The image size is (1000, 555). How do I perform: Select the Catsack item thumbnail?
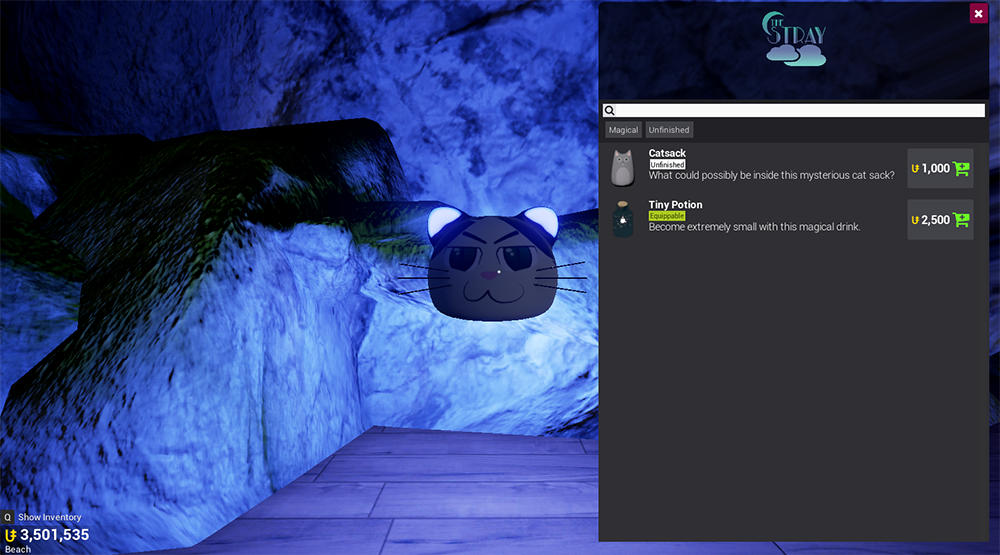(x=622, y=168)
